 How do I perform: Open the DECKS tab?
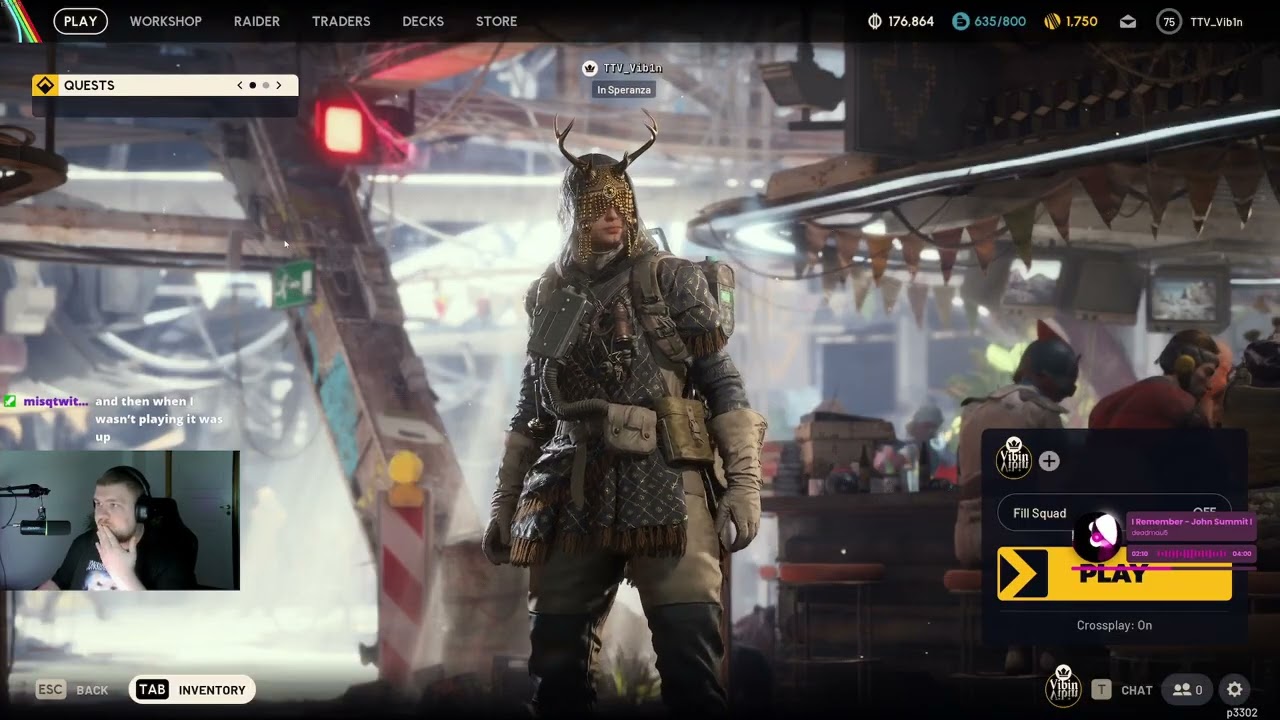pos(423,21)
